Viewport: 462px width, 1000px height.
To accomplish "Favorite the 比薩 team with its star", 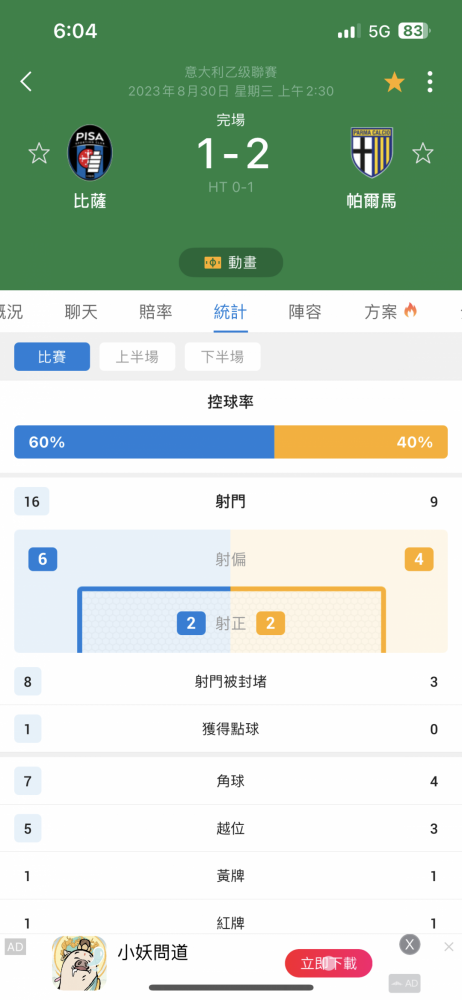I will [x=39, y=153].
